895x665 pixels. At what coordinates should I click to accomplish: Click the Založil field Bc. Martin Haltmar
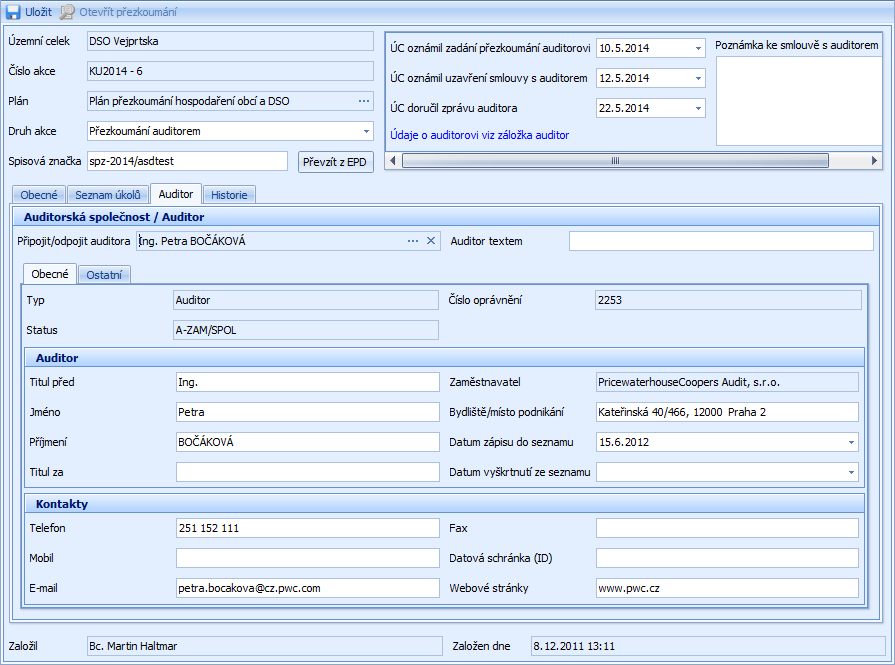coord(265,646)
